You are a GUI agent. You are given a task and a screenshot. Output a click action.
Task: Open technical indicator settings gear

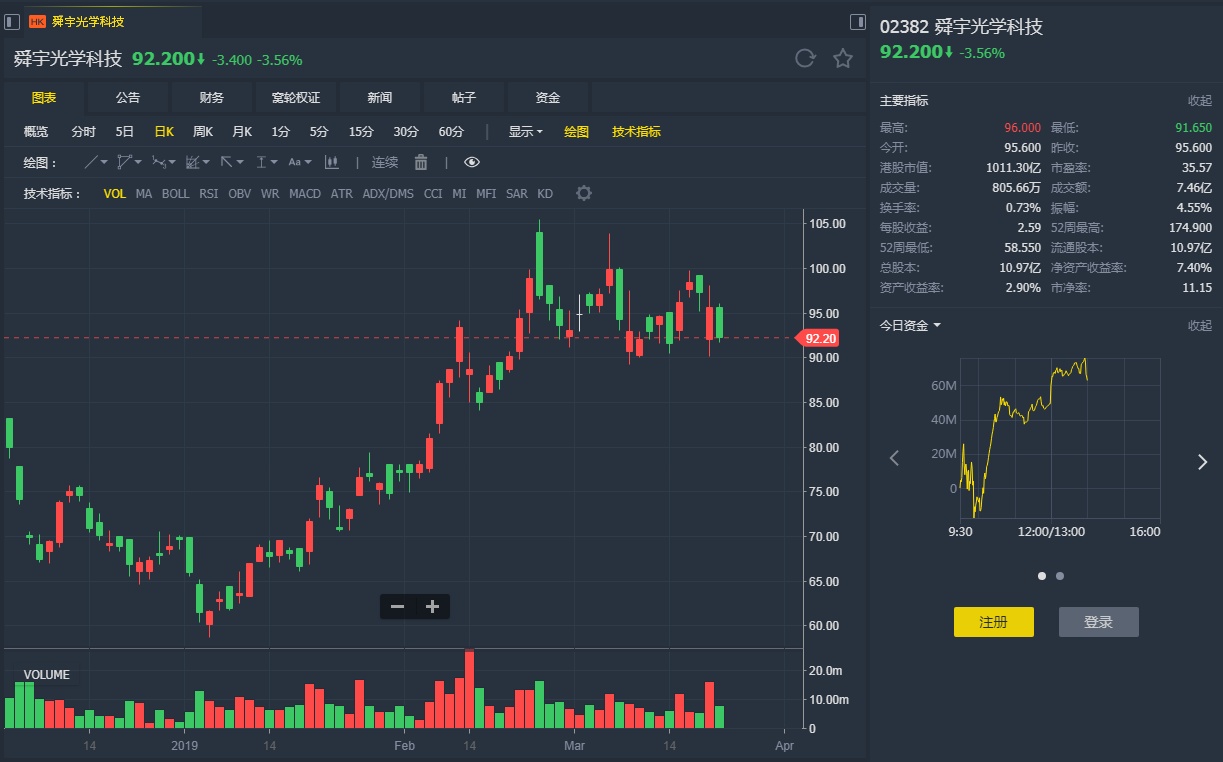(x=584, y=193)
